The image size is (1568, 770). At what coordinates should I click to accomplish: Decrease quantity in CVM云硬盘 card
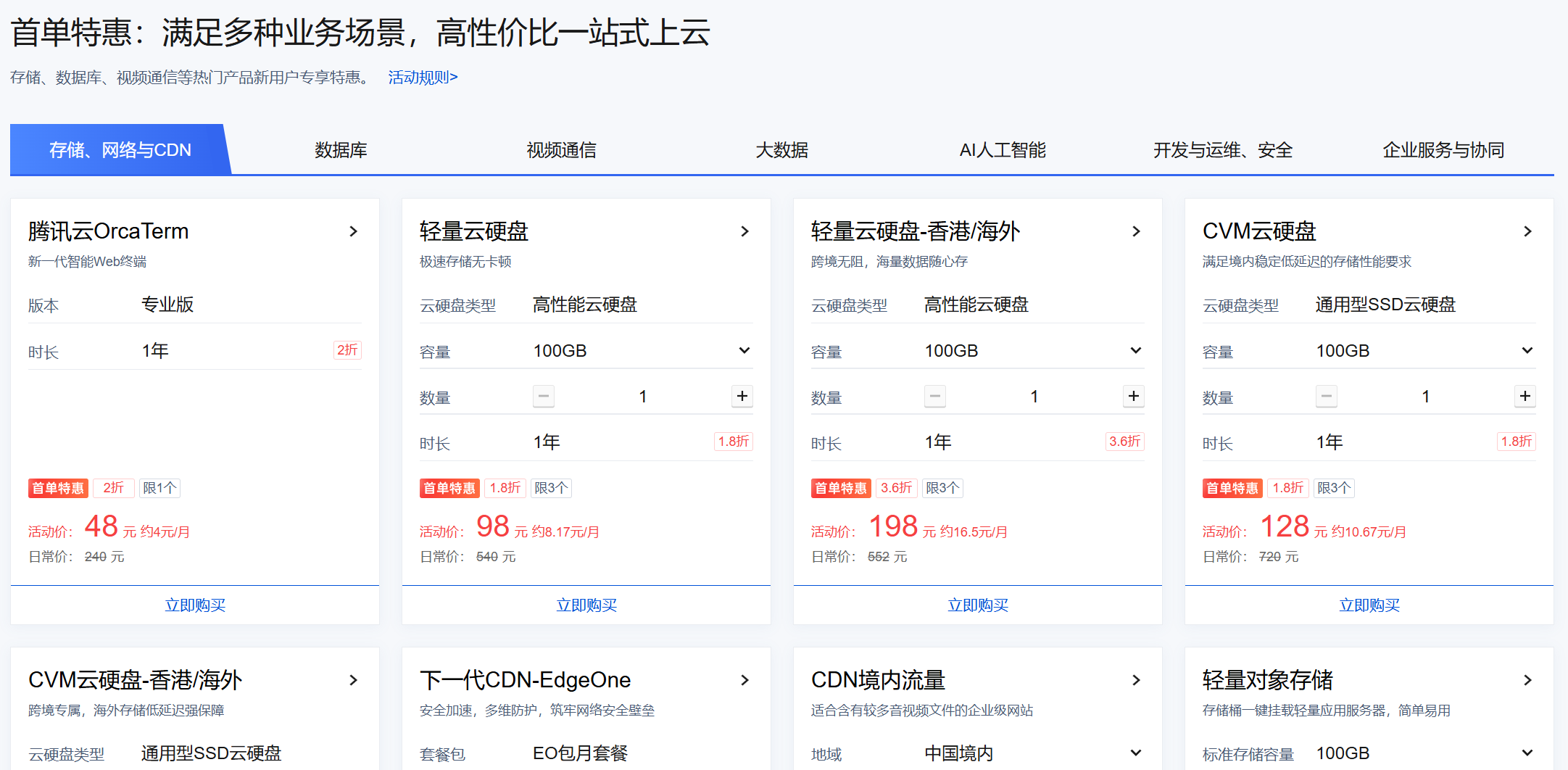(1327, 396)
